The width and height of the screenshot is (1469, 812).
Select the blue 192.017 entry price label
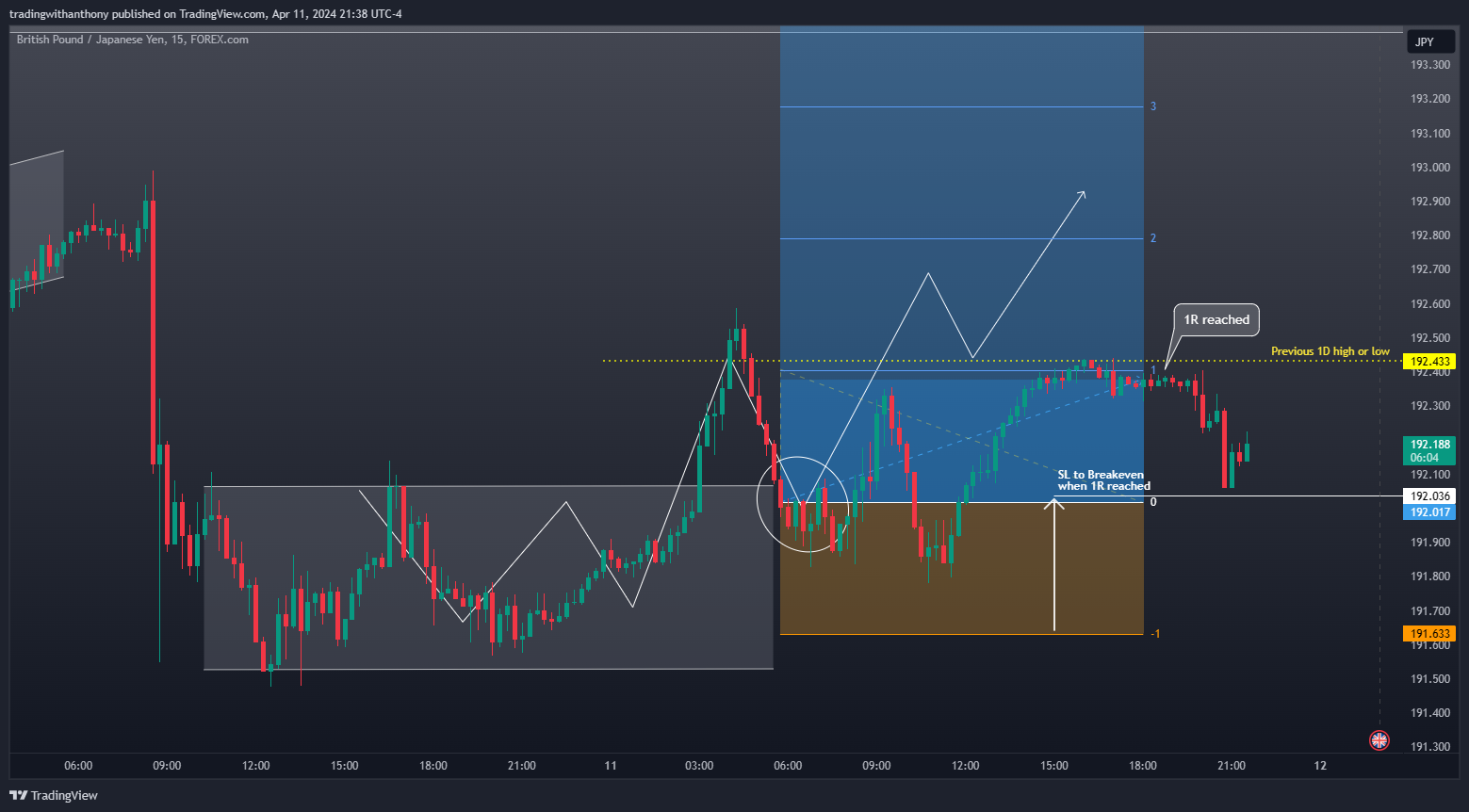pyautogui.click(x=1429, y=512)
